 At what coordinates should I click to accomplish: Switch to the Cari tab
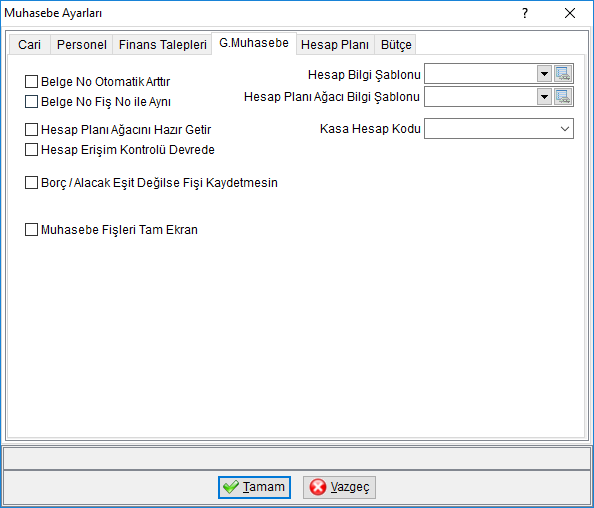coord(29,45)
